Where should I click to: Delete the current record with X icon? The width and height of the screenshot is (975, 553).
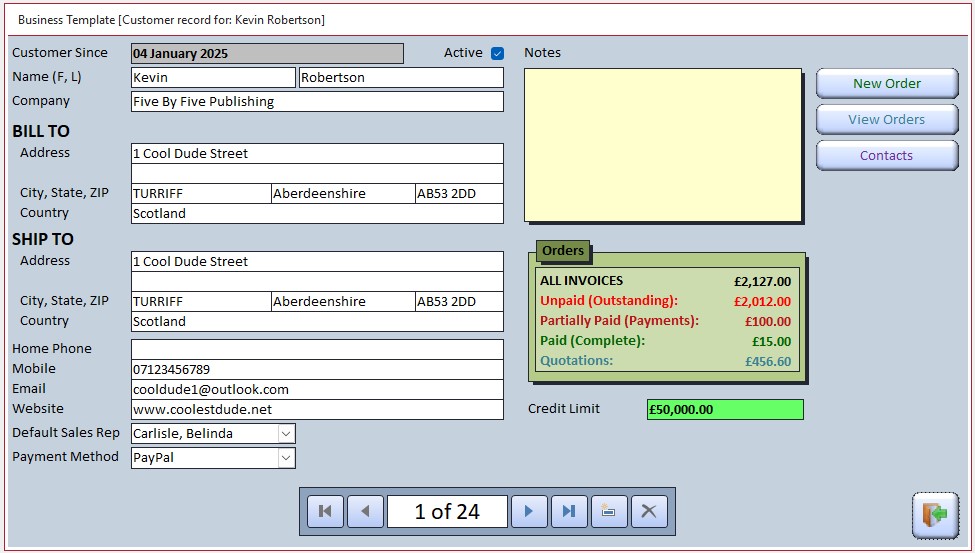coord(648,511)
